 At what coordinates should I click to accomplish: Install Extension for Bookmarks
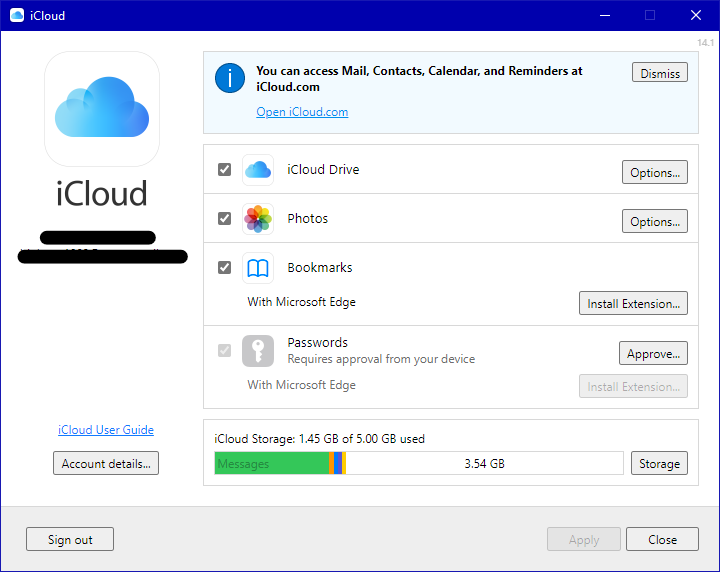click(633, 303)
